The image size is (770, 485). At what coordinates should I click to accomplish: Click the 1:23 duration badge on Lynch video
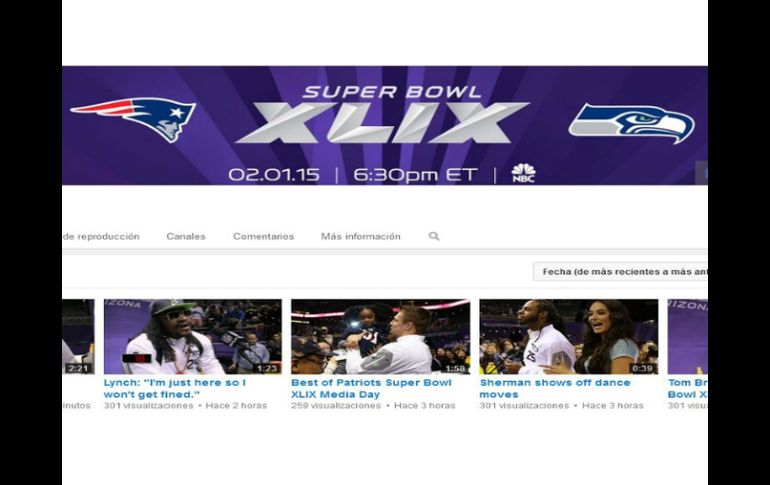click(267, 368)
